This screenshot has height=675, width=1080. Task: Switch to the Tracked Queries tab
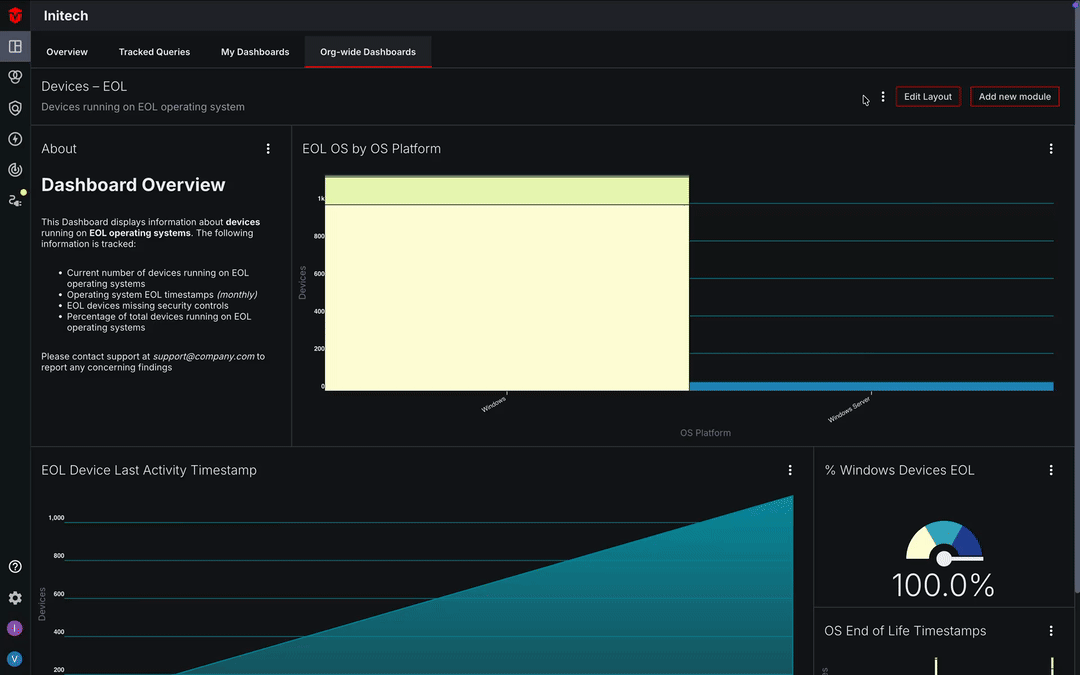click(154, 51)
